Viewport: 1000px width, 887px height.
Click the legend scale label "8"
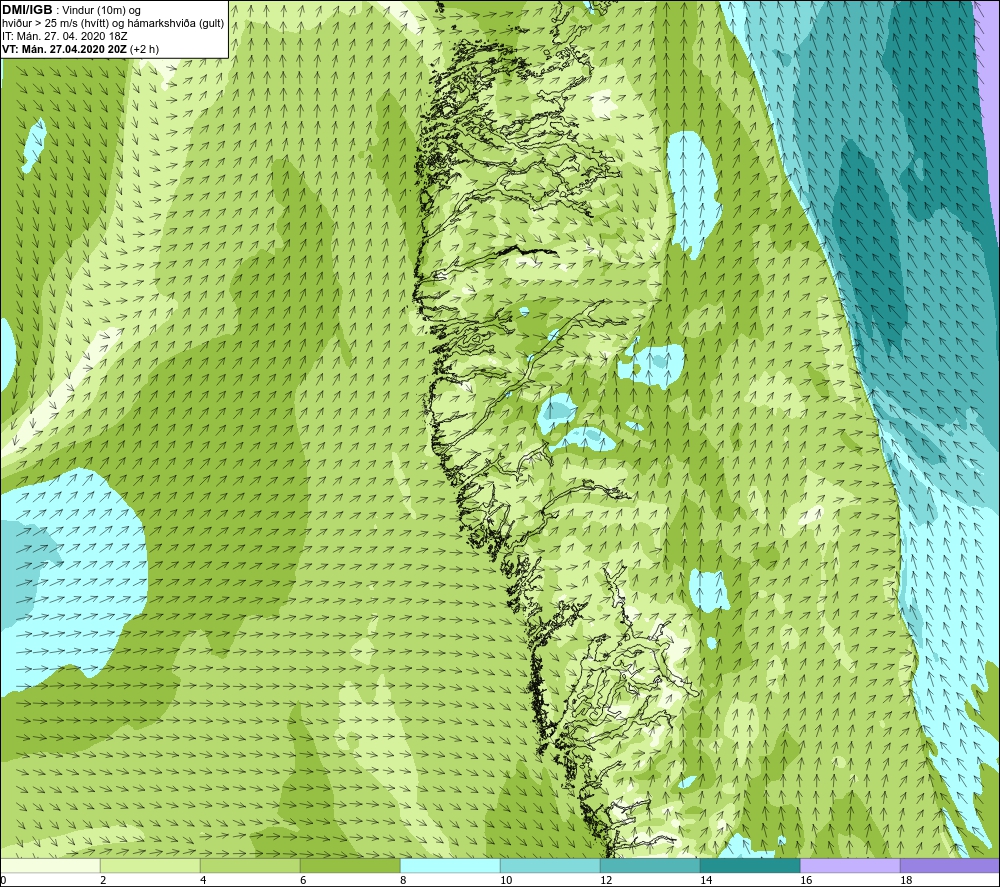[403, 881]
